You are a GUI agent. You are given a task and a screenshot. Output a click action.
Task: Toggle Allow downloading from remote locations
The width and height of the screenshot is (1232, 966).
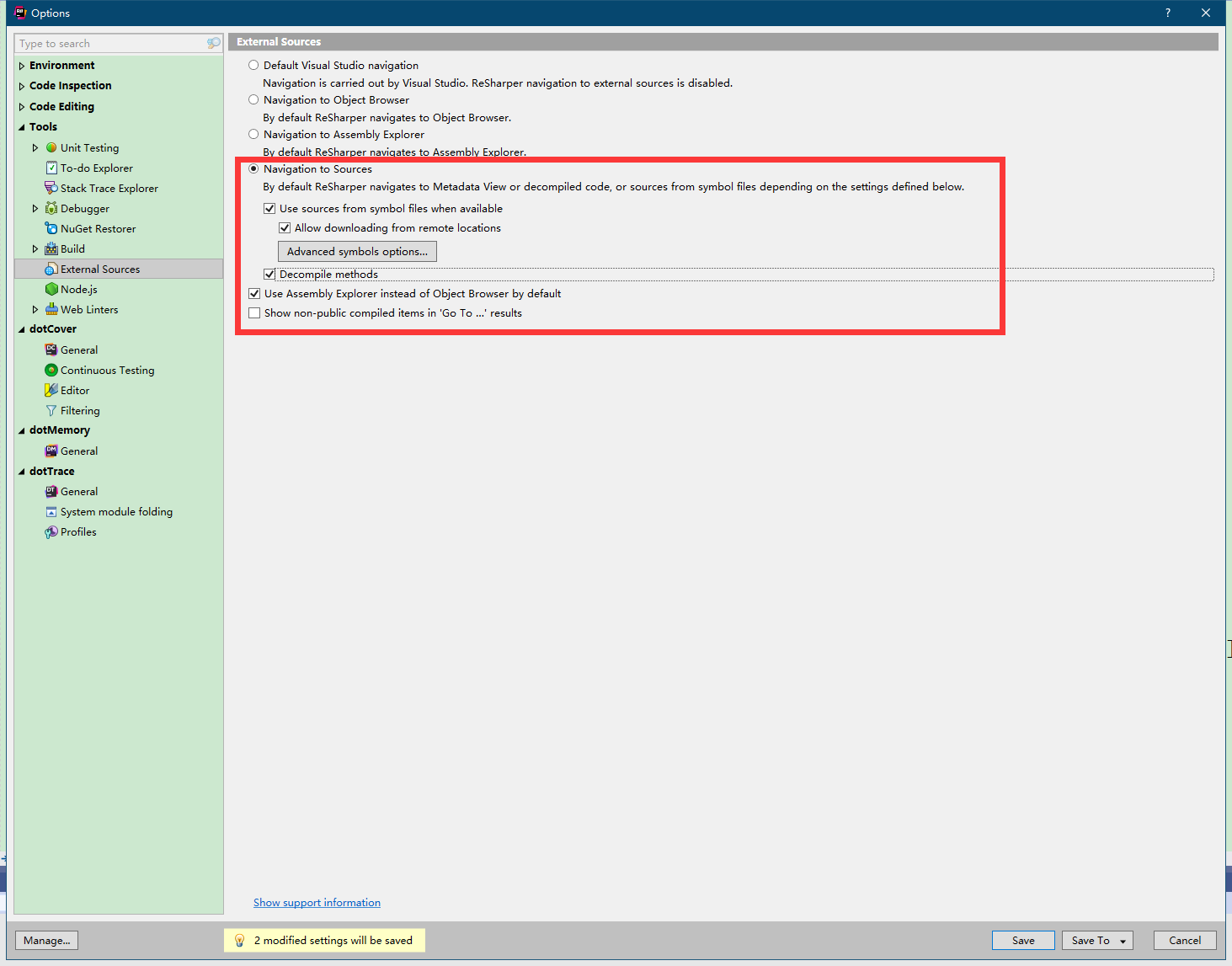(x=285, y=227)
